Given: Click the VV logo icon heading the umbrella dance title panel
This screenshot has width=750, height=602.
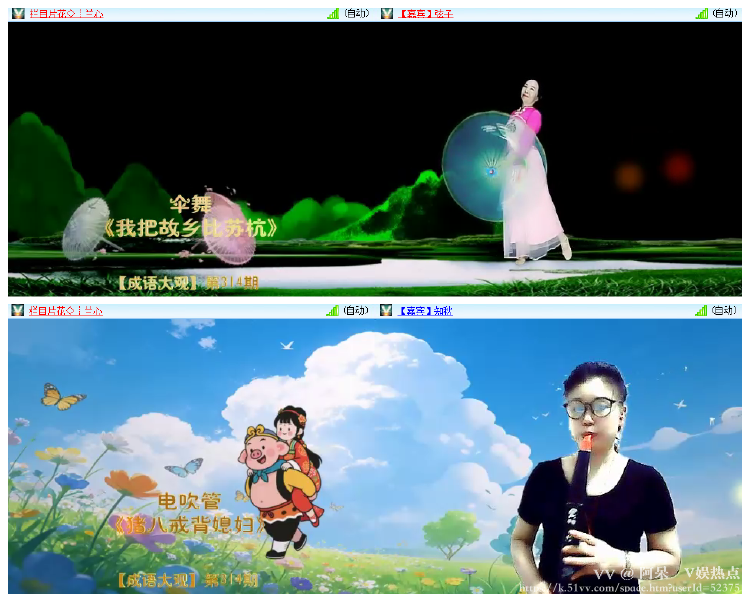Looking at the screenshot, I should click(18, 13).
